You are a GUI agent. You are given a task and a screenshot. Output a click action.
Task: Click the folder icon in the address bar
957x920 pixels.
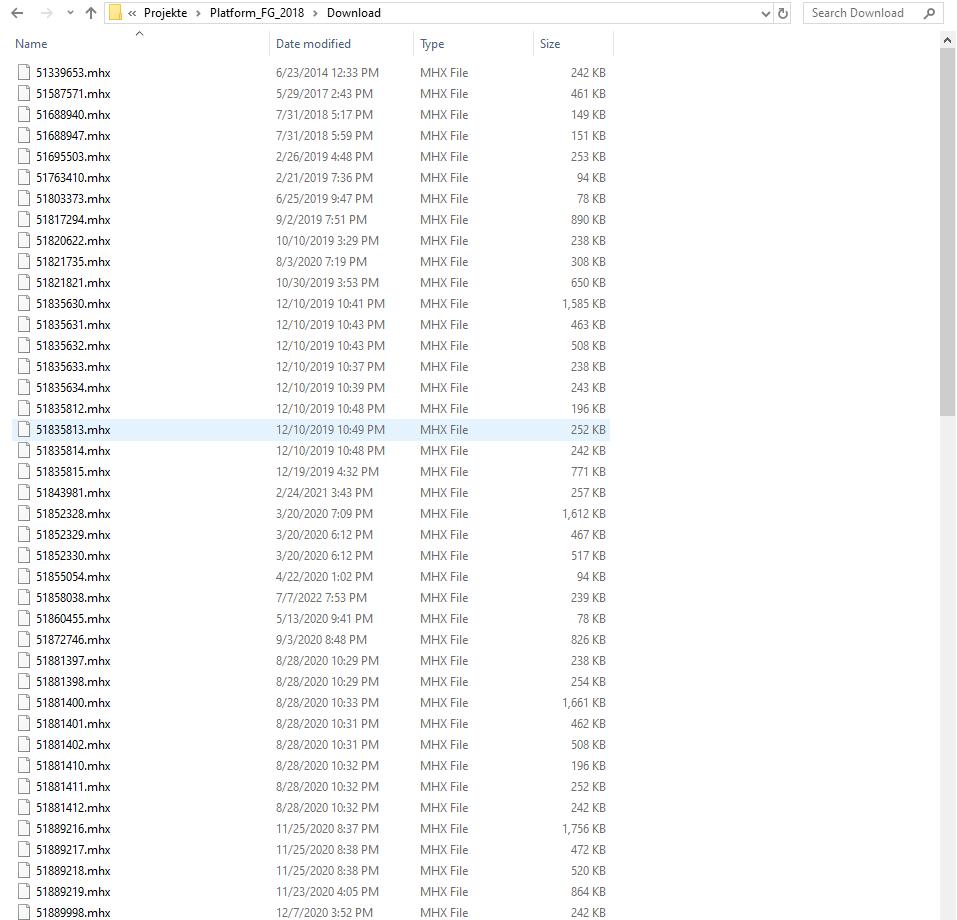click(x=116, y=13)
